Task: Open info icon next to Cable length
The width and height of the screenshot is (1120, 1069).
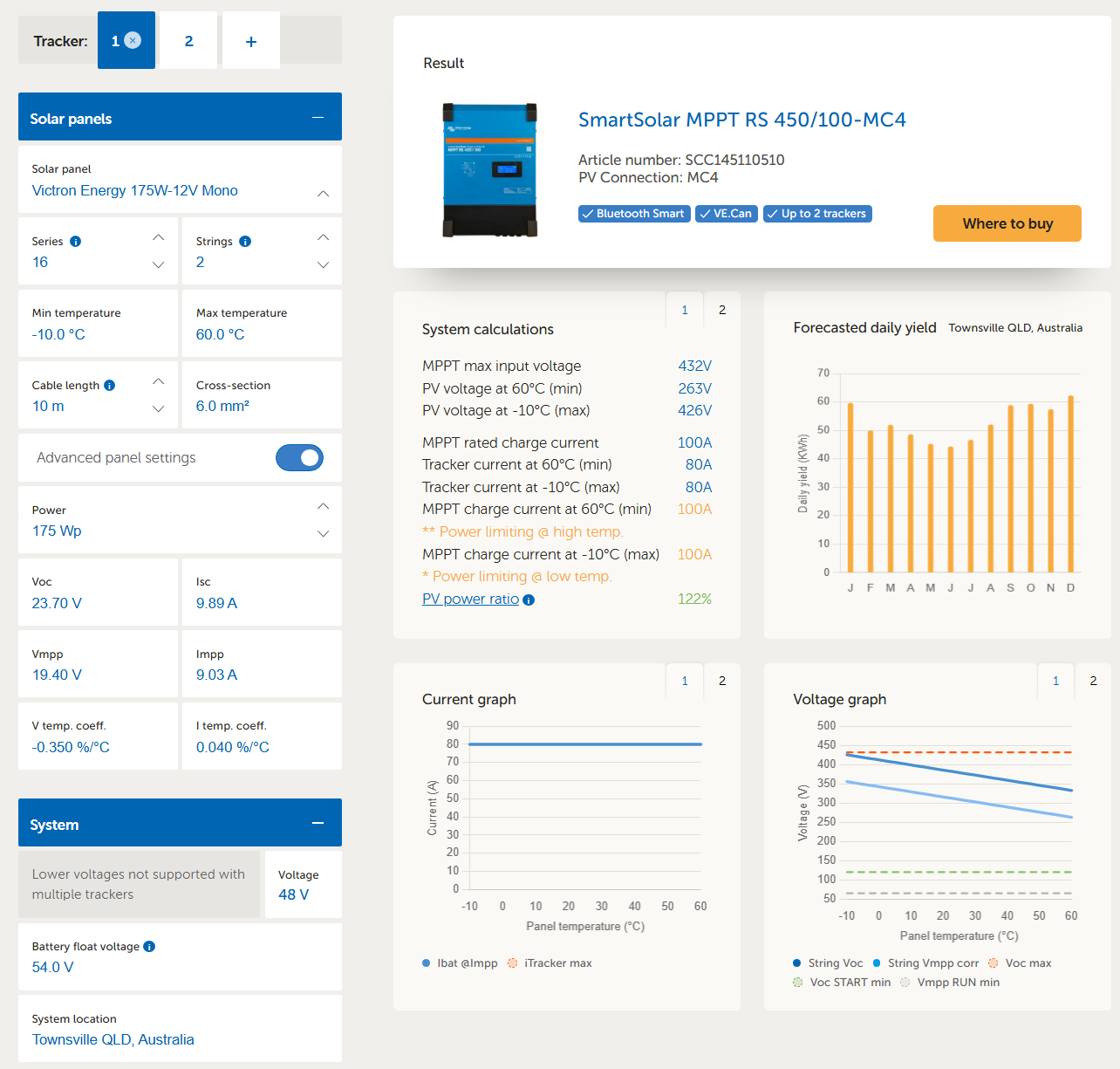Action: pos(109,386)
